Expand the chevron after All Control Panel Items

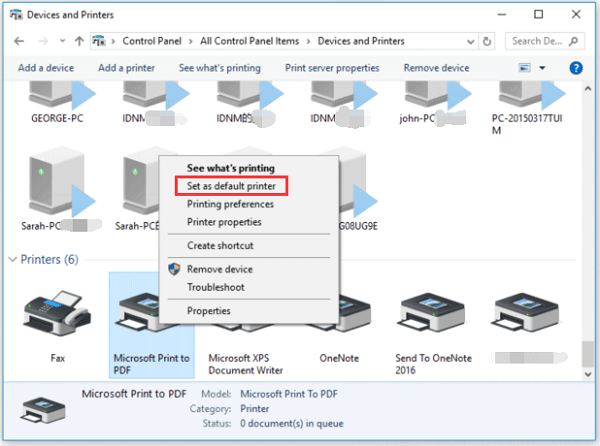[308, 41]
